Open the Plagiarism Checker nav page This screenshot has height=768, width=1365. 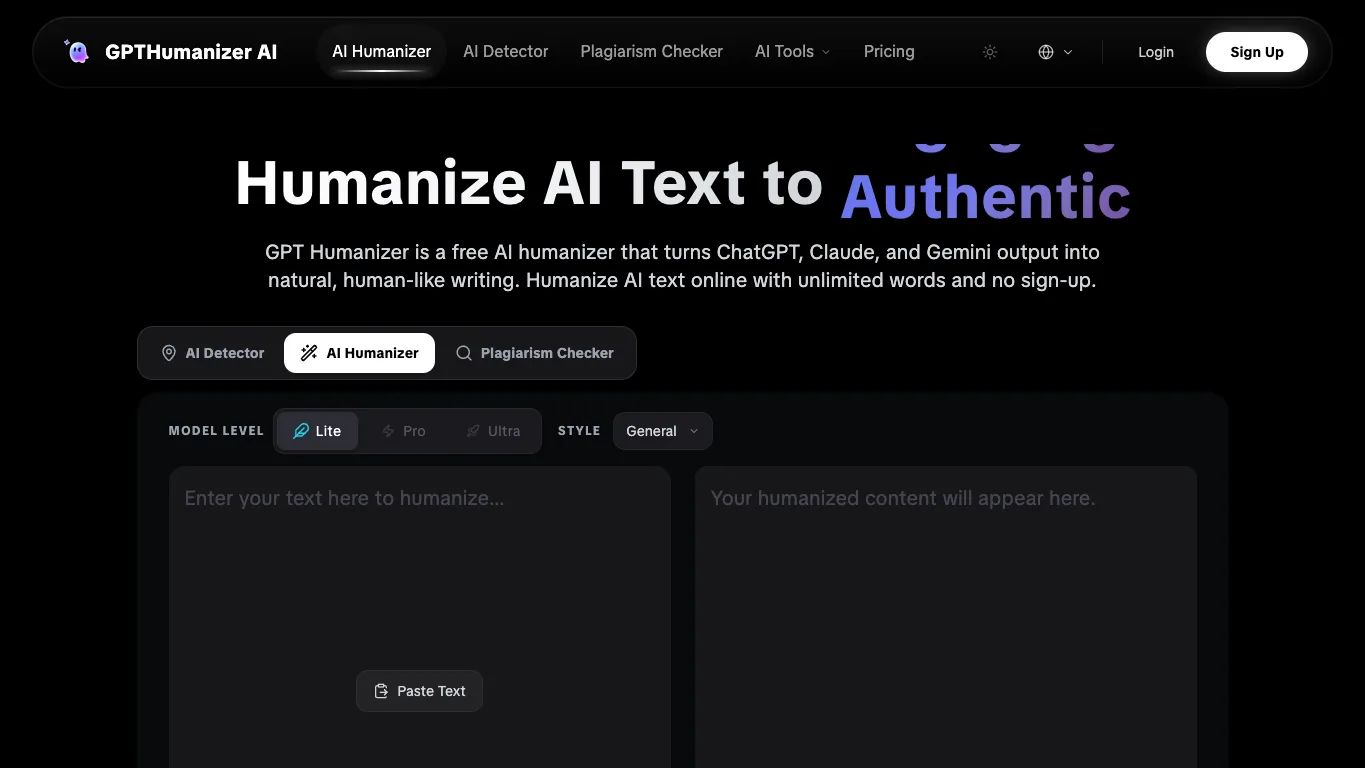pos(652,51)
